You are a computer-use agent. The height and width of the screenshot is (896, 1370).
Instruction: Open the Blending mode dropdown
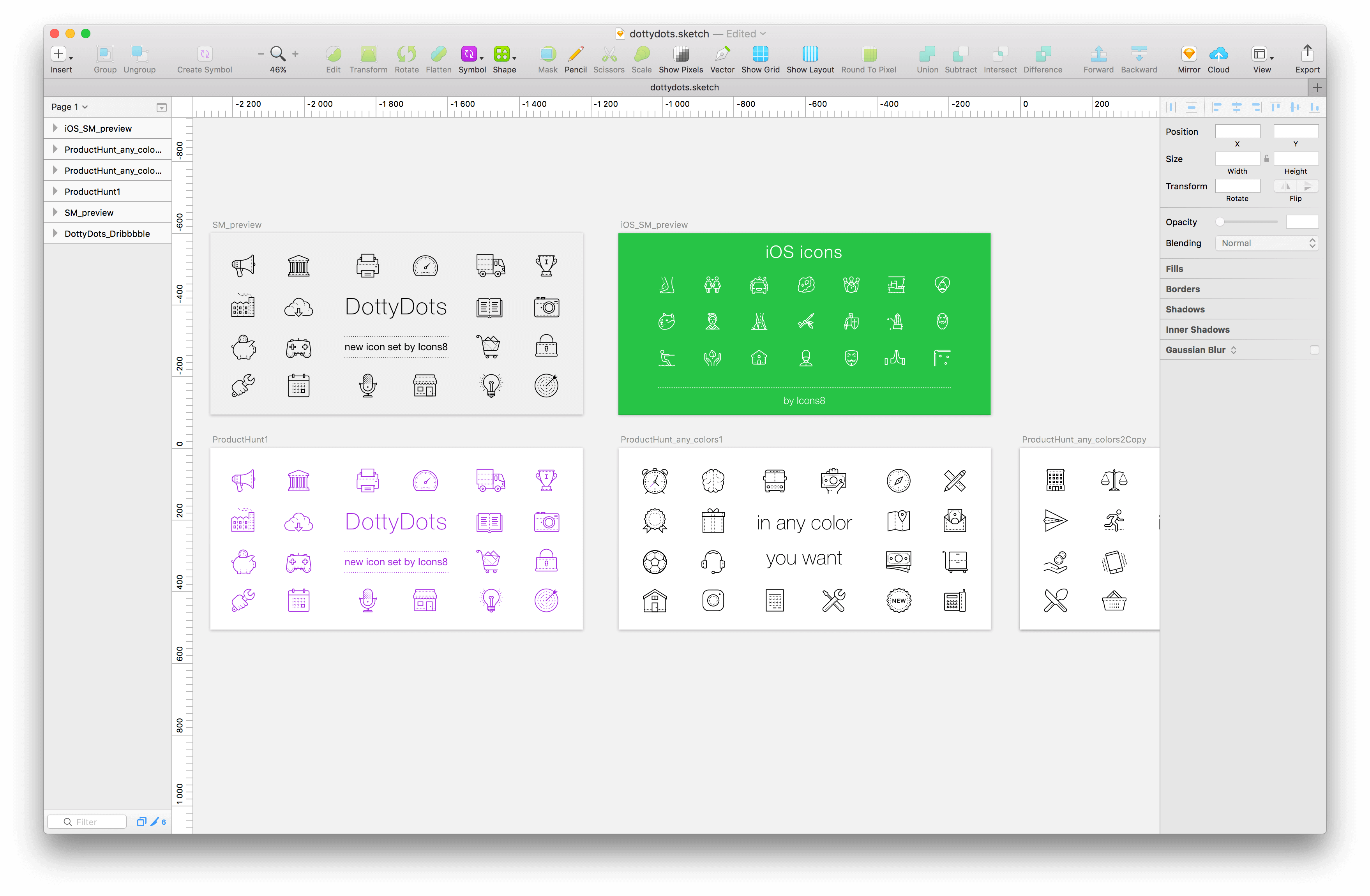coord(1266,243)
